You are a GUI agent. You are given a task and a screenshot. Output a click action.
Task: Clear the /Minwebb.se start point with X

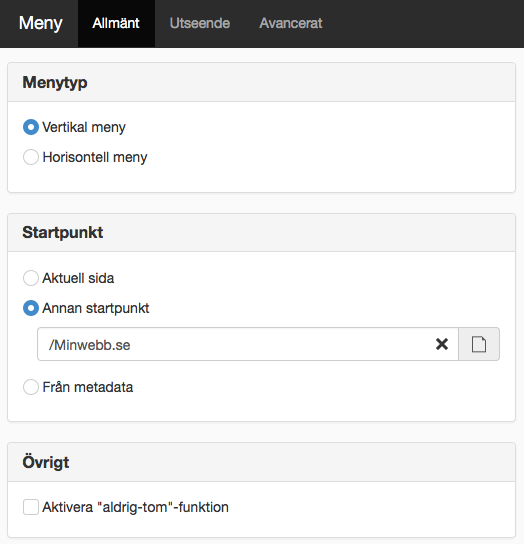(x=442, y=344)
